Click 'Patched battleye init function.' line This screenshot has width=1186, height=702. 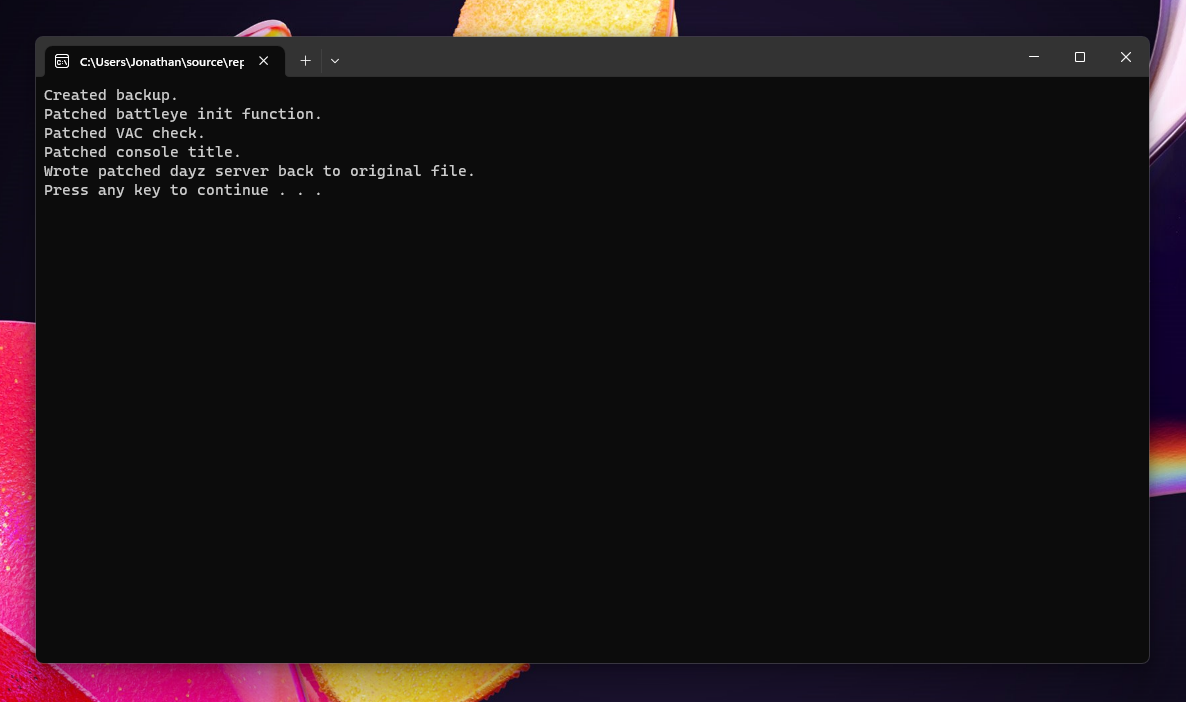[x=182, y=114]
